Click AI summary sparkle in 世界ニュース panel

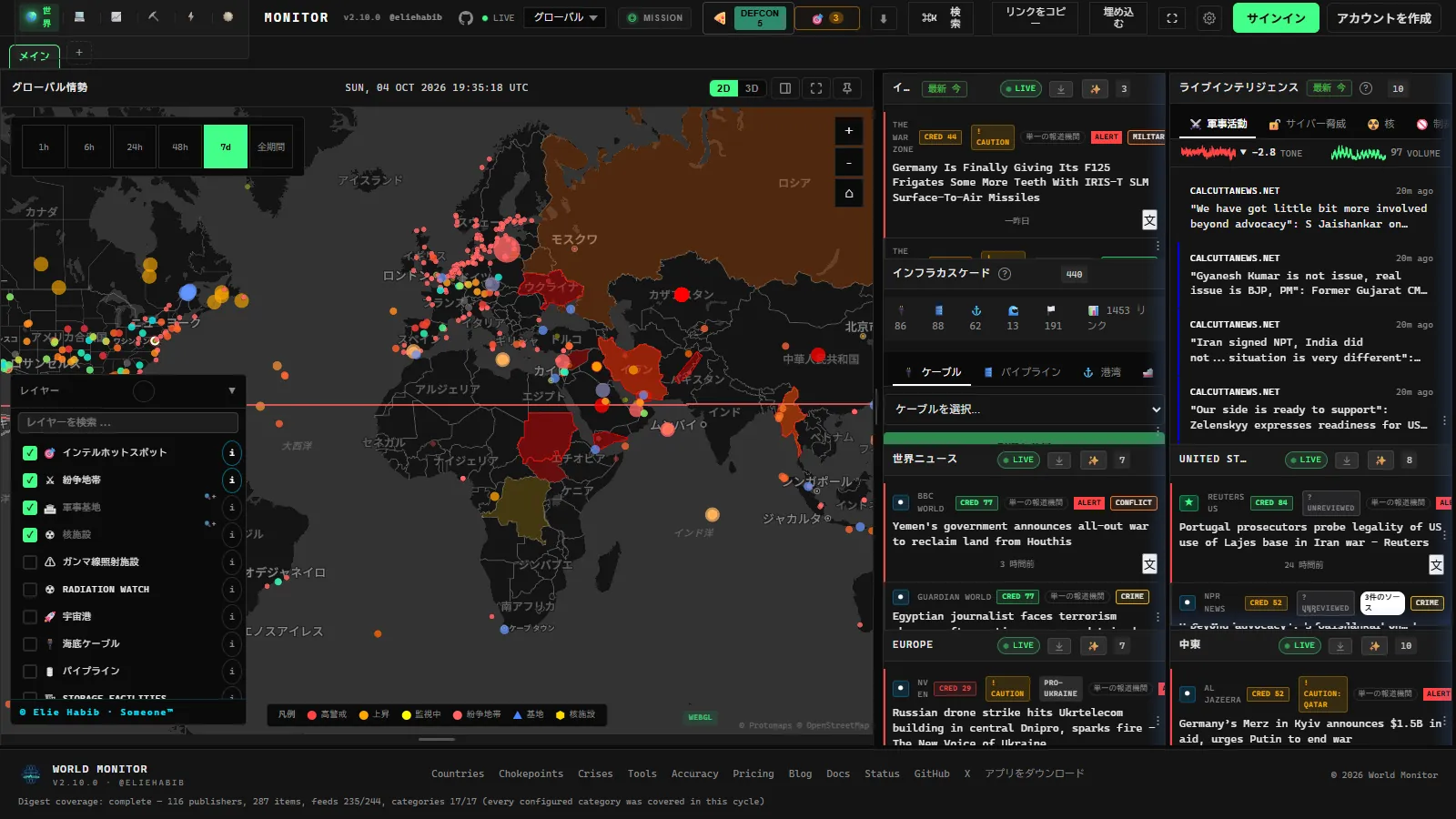pos(1093,460)
